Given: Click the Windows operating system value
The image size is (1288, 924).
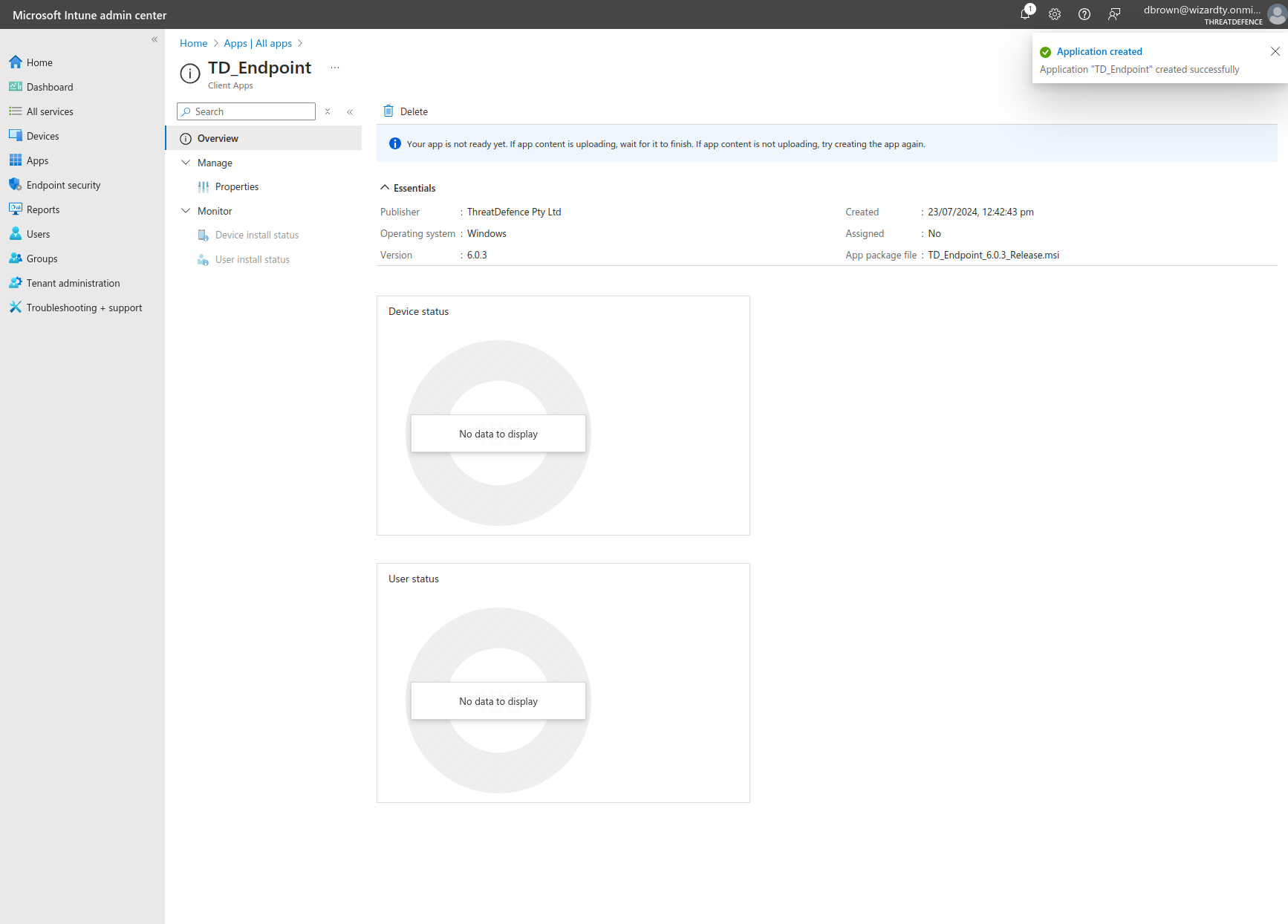Looking at the screenshot, I should [x=487, y=233].
